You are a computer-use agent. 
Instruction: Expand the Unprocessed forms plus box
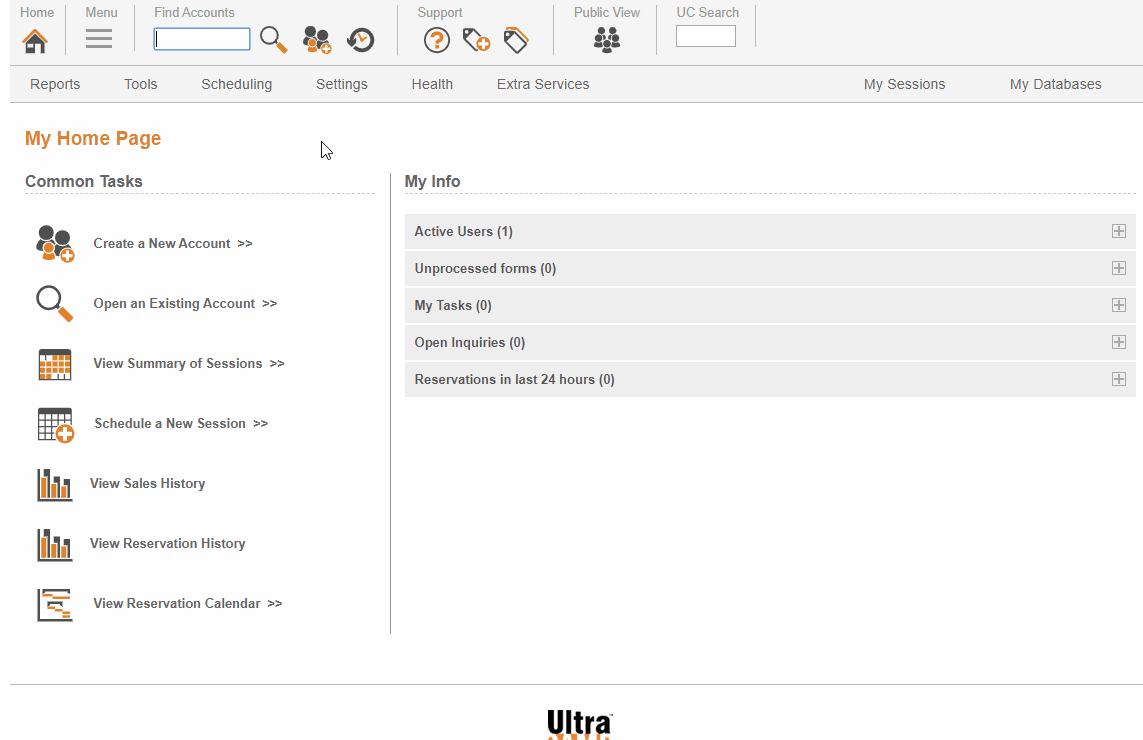[1119, 268]
